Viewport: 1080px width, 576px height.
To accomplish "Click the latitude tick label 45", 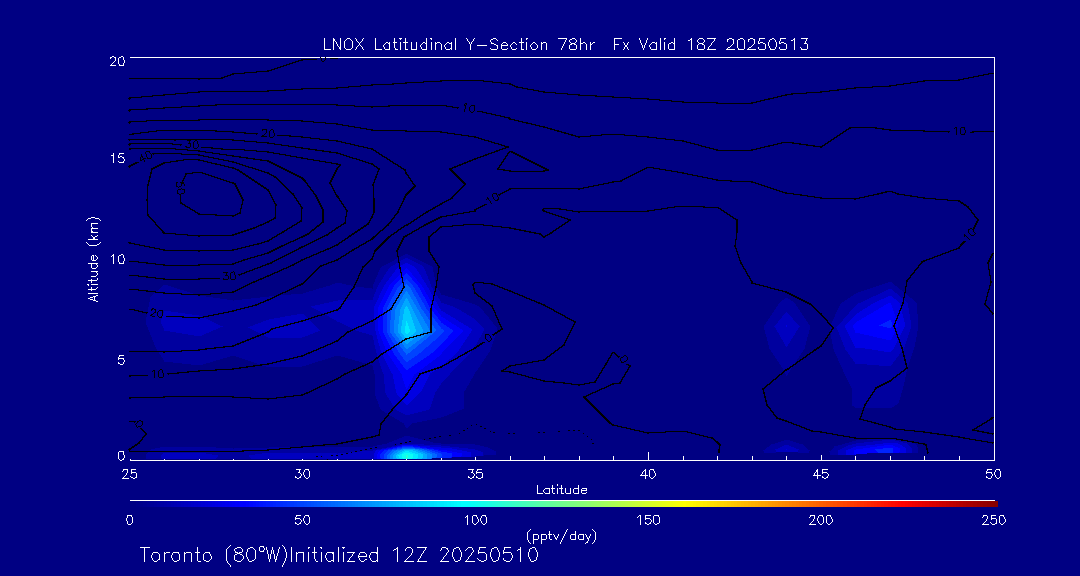I will click(x=821, y=474).
